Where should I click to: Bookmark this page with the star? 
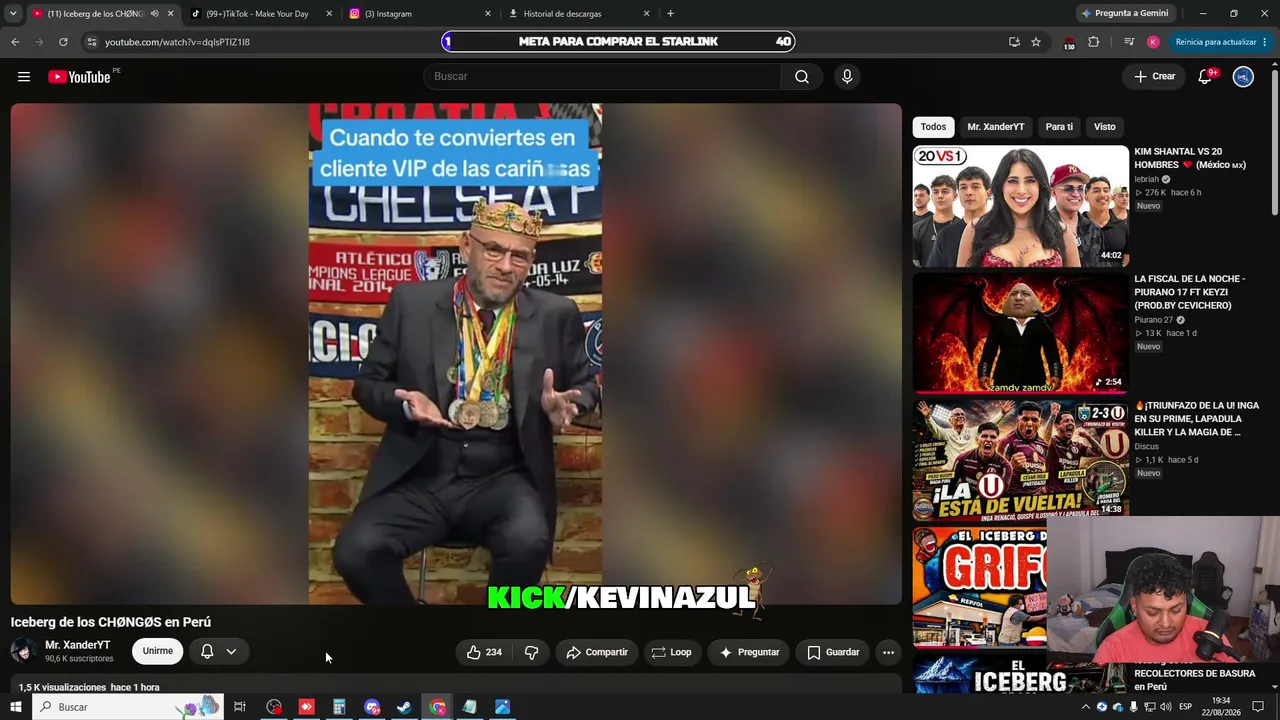click(x=1036, y=42)
